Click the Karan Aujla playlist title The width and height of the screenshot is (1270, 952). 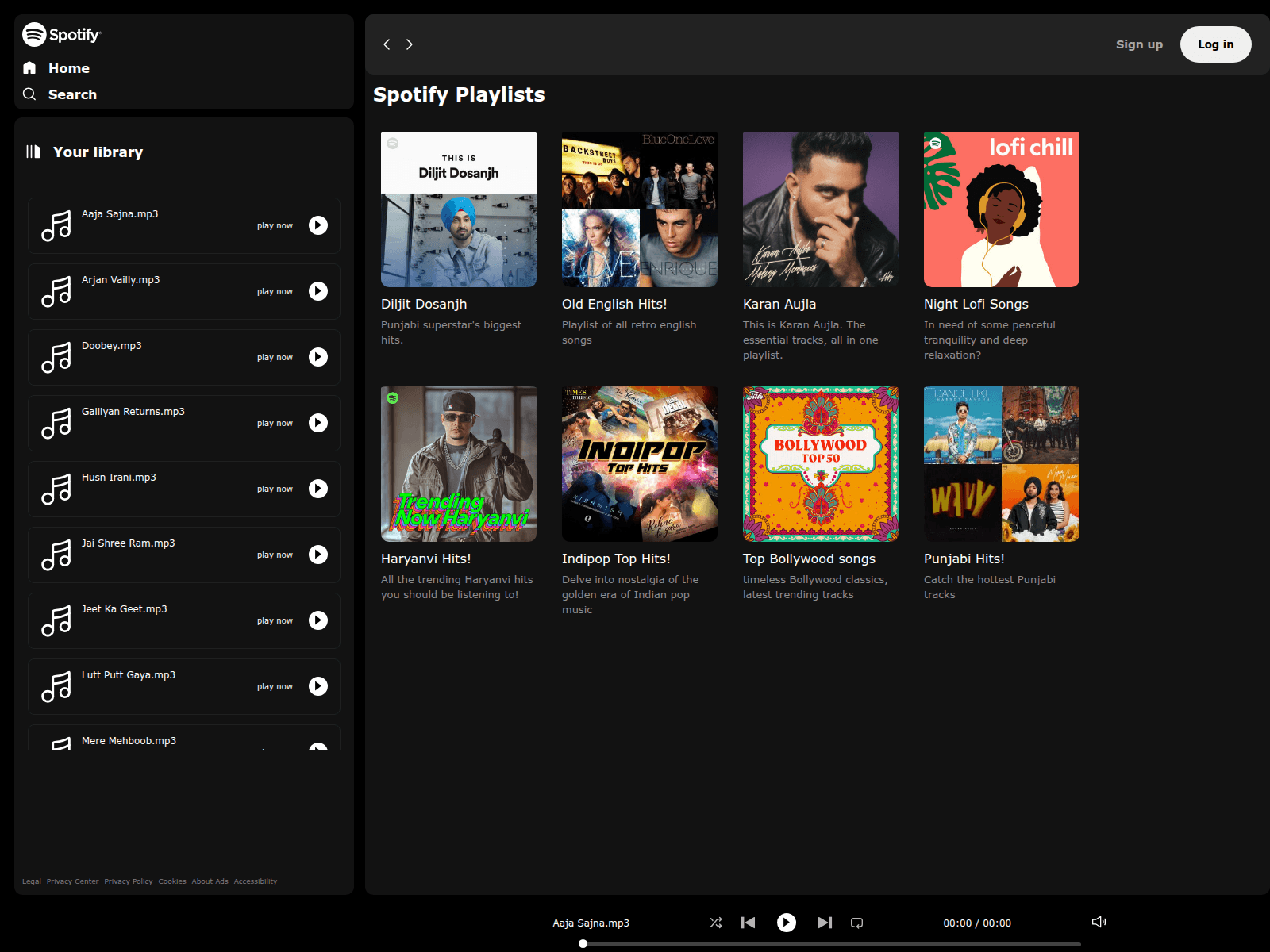779,304
